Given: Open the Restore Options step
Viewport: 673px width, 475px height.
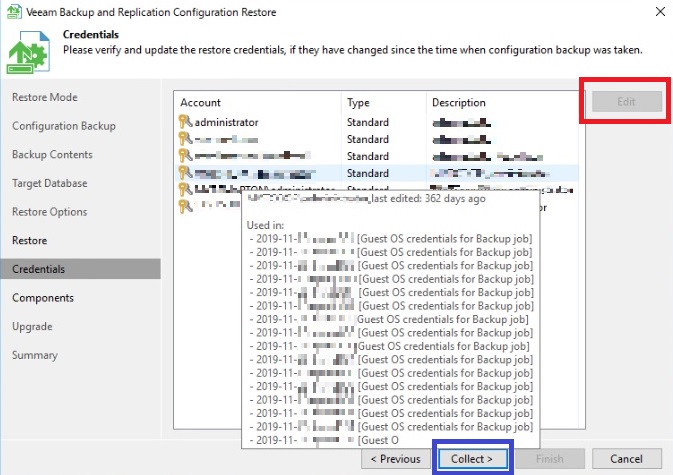Looking at the screenshot, I should [49, 212].
